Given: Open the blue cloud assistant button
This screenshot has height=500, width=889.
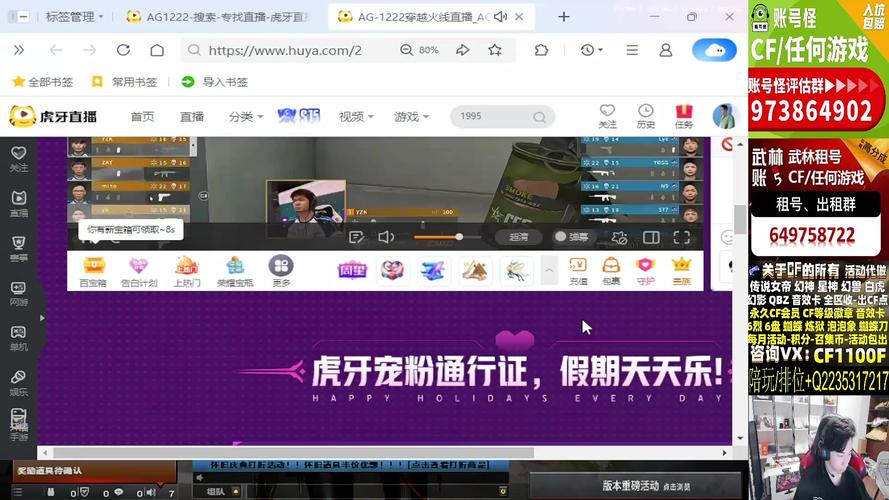Looking at the screenshot, I should point(714,50).
